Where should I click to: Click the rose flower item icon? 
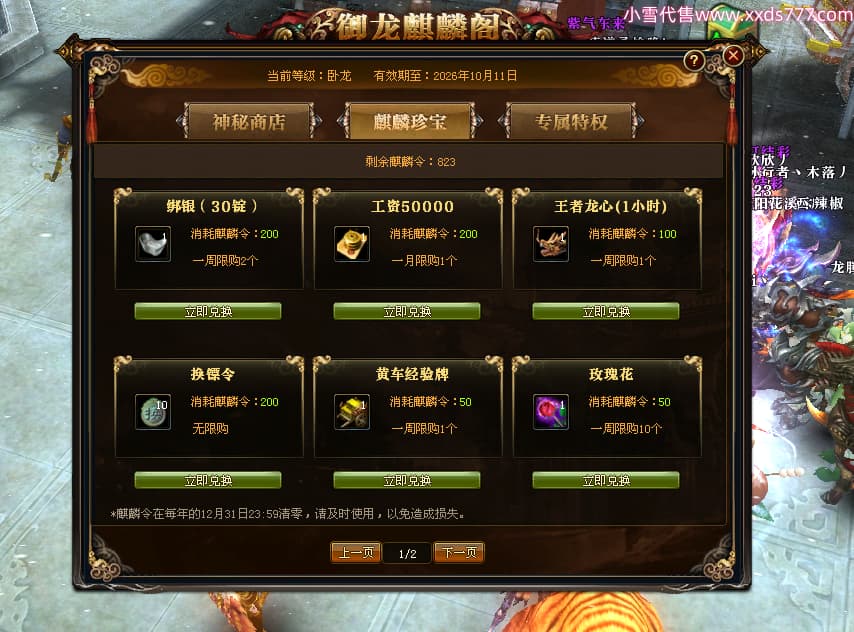pyautogui.click(x=551, y=412)
